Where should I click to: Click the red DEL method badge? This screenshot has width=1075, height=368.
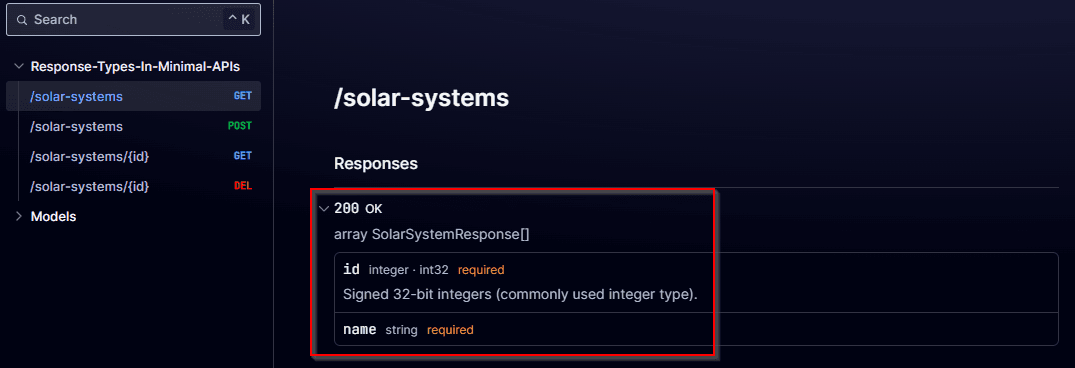pyautogui.click(x=243, y=186)
